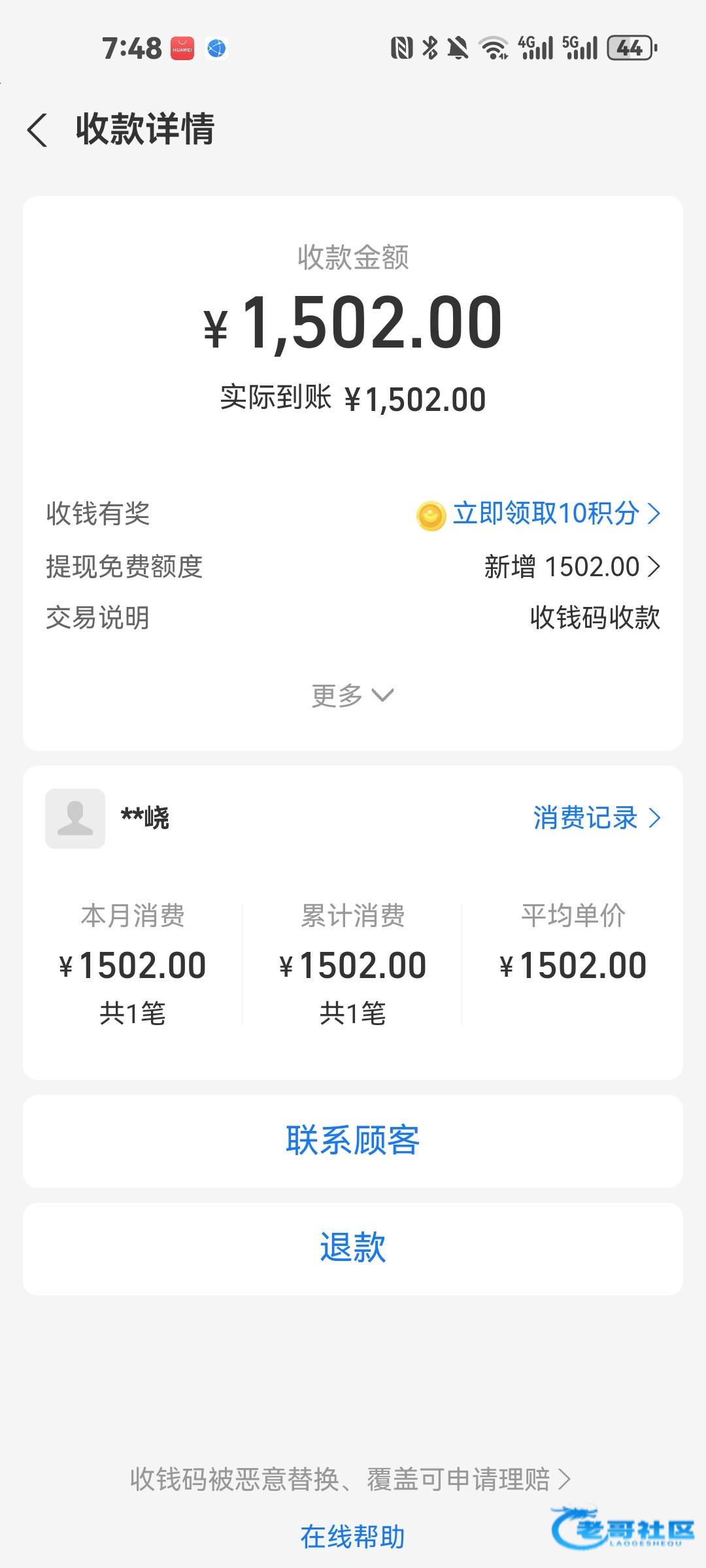Screen dimensions: 706x1568
Task: Tap the Wi-Fi status icon
Action: pos(493,48)
